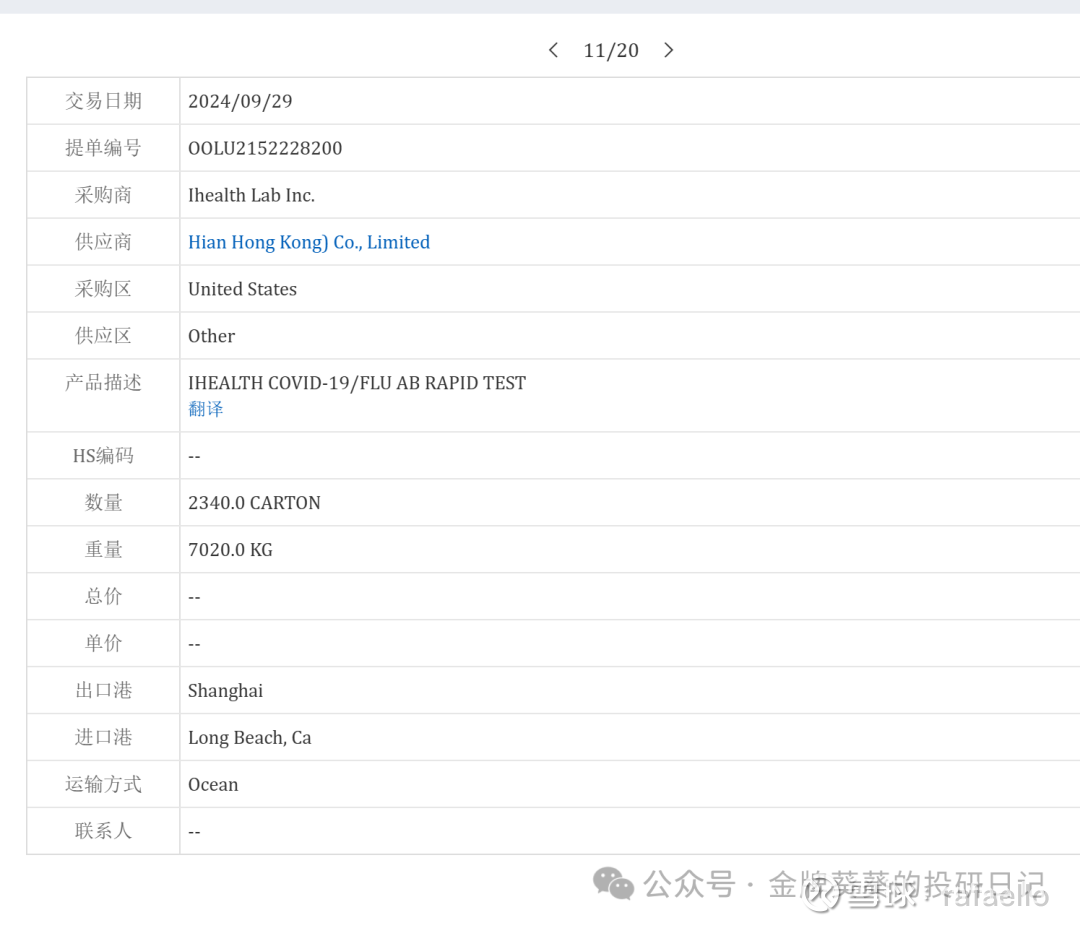This screenshot has width=1080, height=928.
Task: Select supply region value Other
Action: (x=211, y=336)
